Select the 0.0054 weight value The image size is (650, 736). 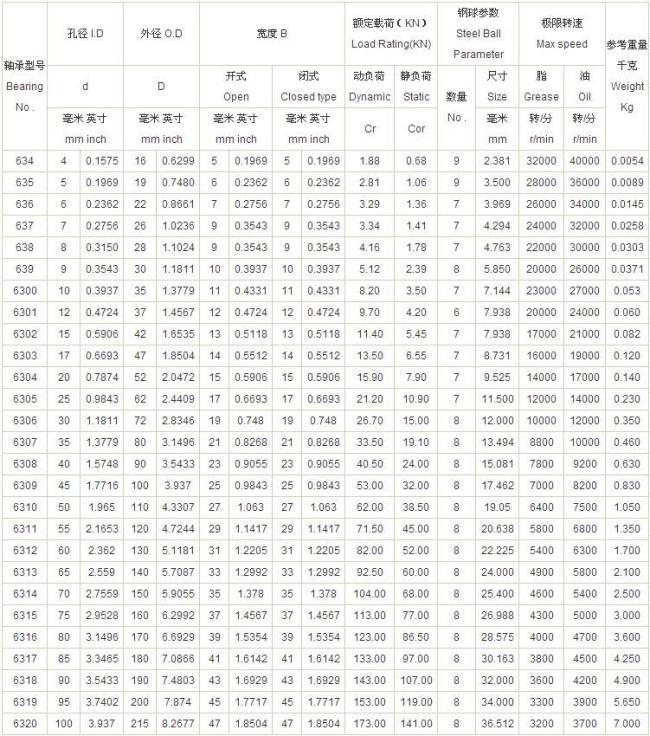(x=627, y=161)
